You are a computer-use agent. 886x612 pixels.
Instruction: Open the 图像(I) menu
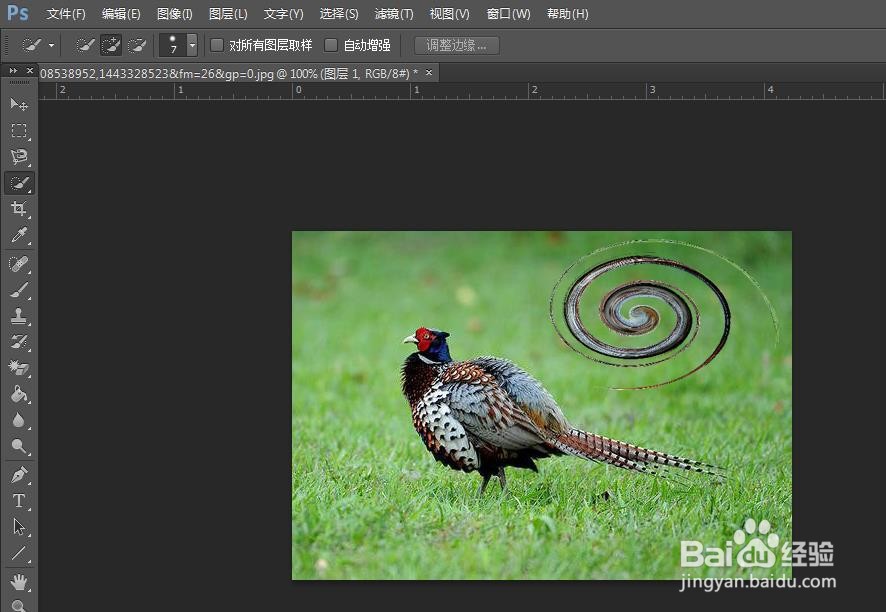(x=175, y=14)
